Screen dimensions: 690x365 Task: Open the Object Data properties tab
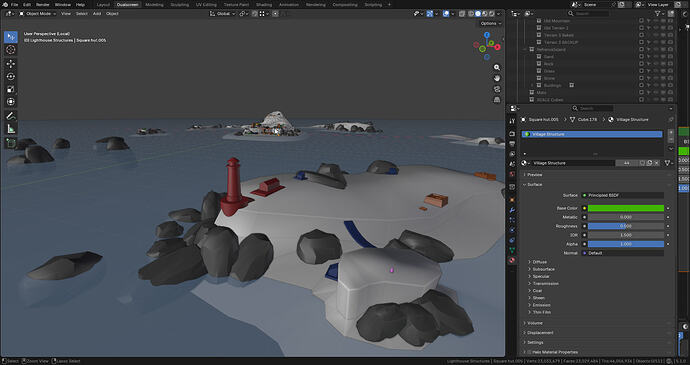(x=512, y=250)
